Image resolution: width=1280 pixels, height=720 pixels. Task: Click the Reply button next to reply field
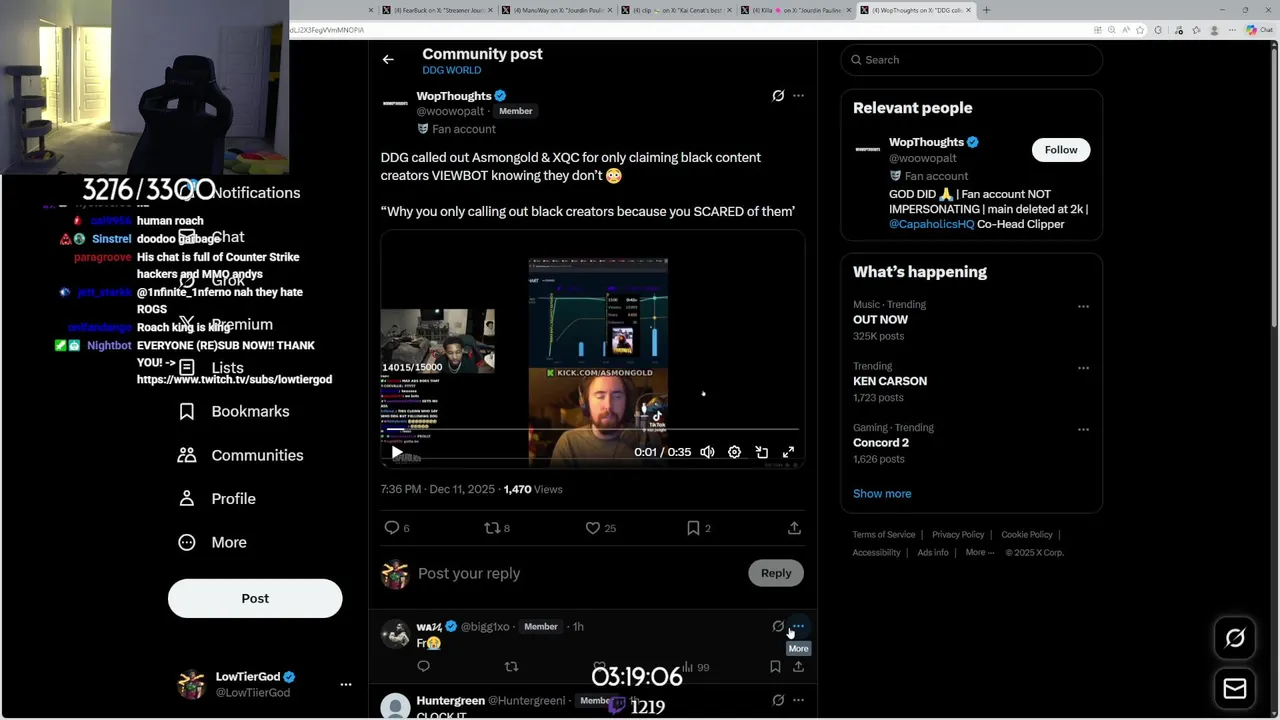(776, 573)
